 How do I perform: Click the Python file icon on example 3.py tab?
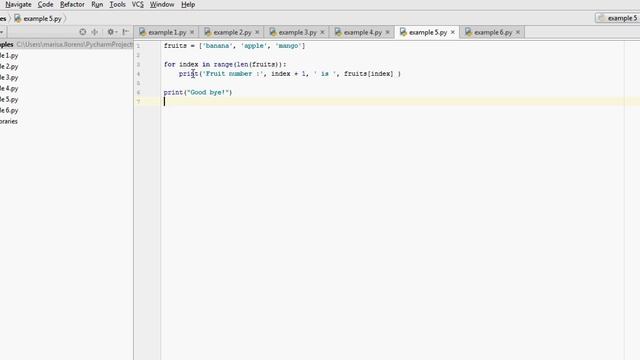click(273, 32)
